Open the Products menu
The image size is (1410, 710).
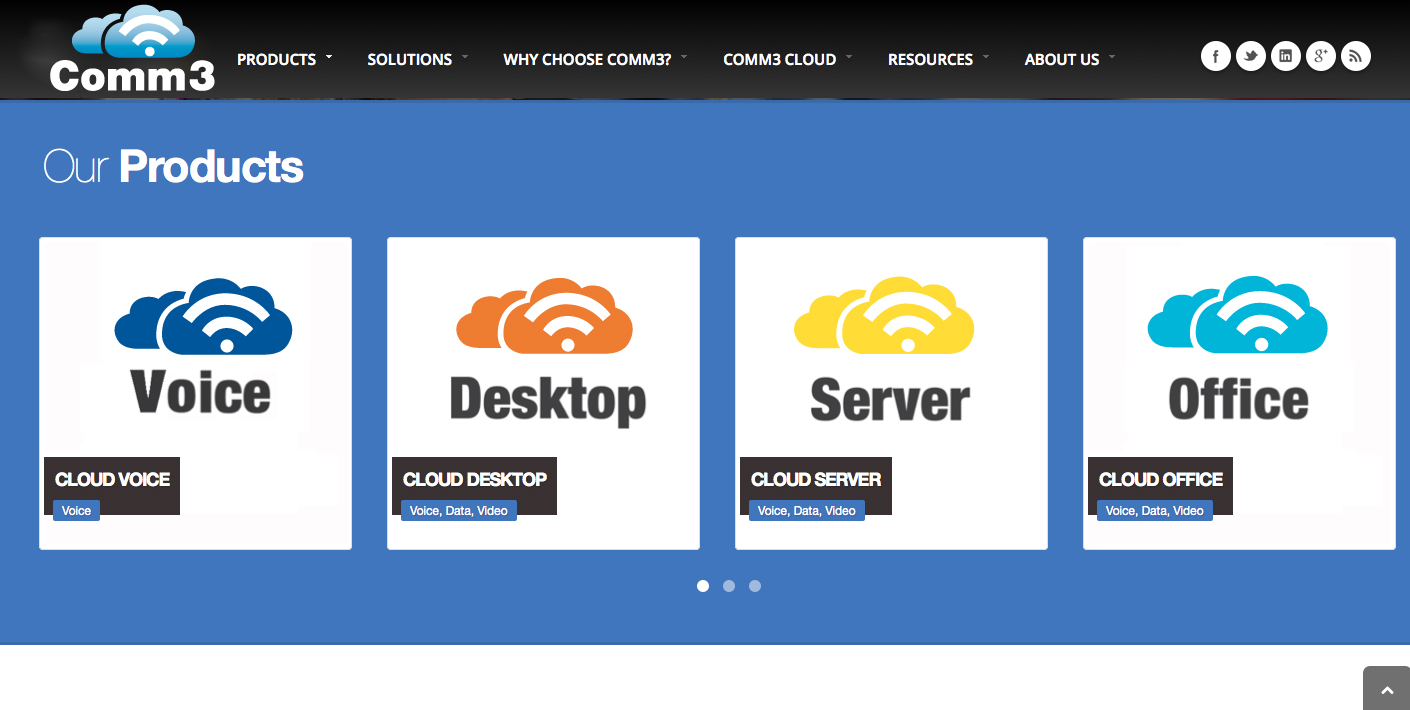[x=276, y=59]
